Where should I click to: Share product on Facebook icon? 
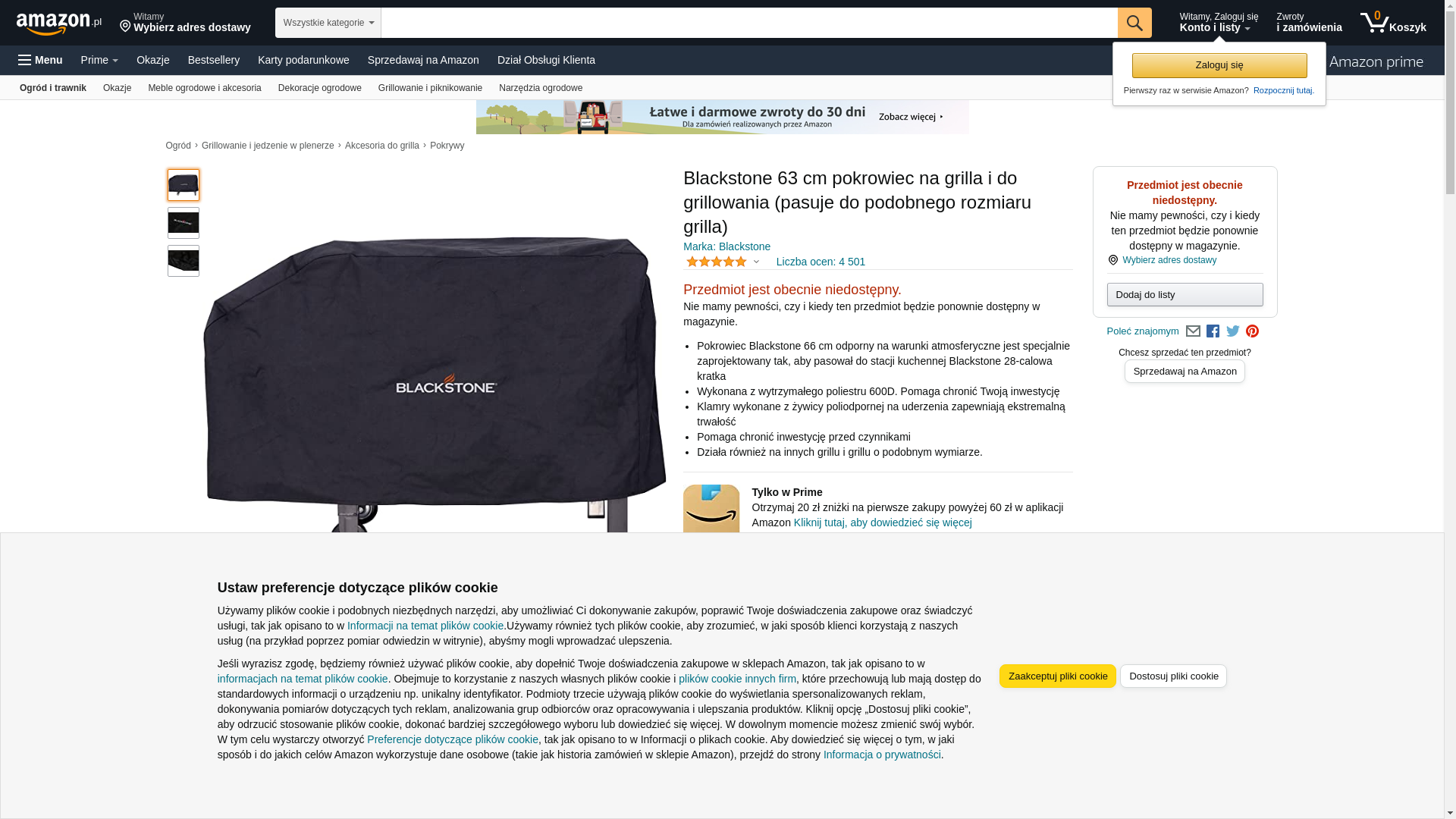click(1213, 331)
